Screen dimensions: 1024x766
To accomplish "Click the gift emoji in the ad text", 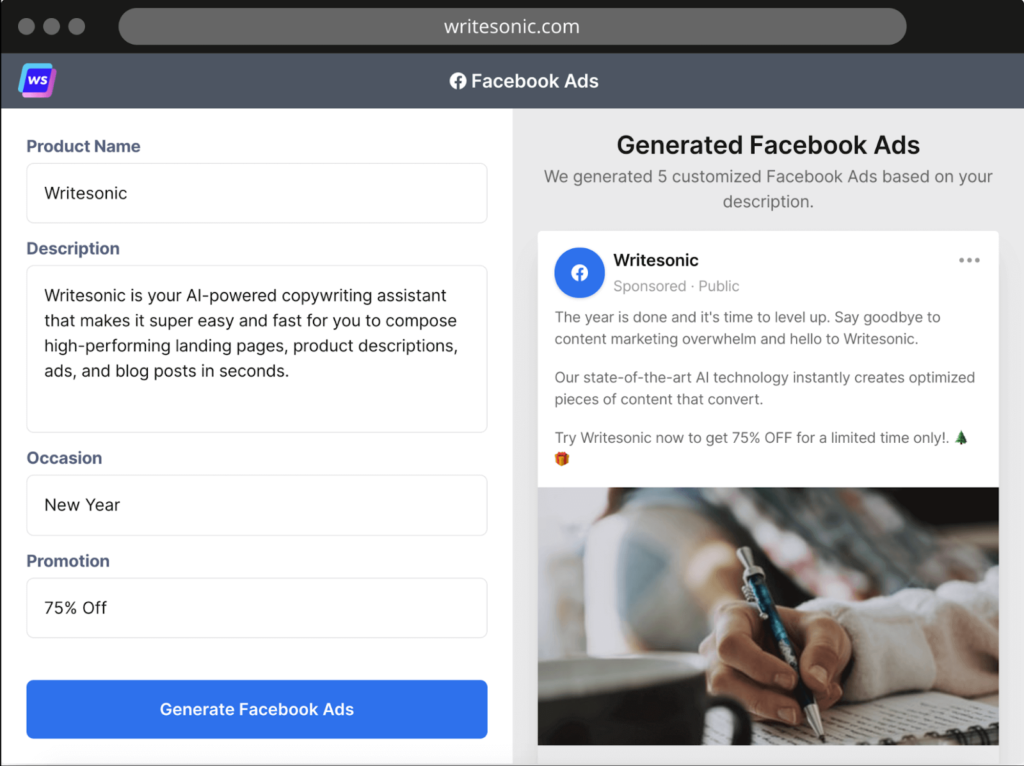I will pyautogui.click(x=562, y=459).
